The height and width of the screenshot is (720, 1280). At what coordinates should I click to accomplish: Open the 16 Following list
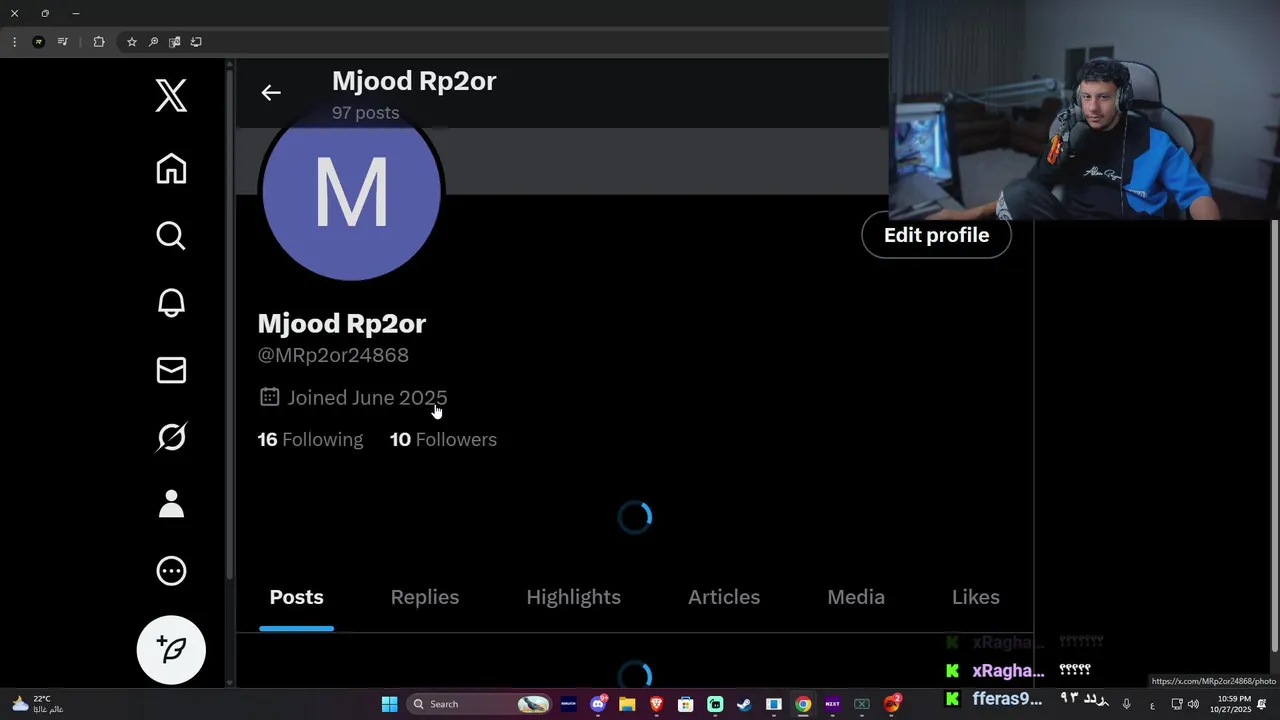[311, 440]
